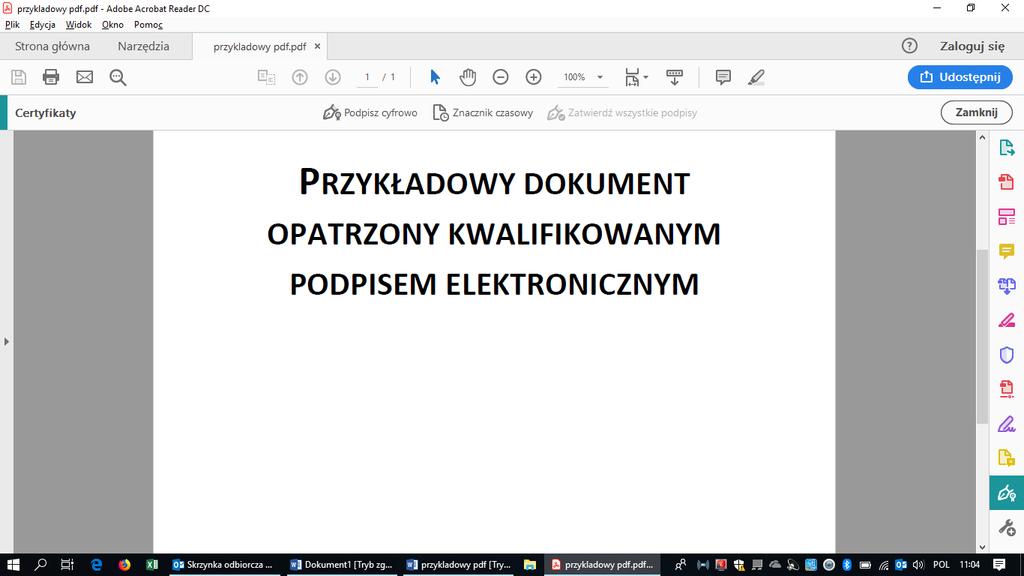The width and height of the screenshot is (1024, 576).
Task: Open Firefox from the taskbar
Action: (124, 564)
